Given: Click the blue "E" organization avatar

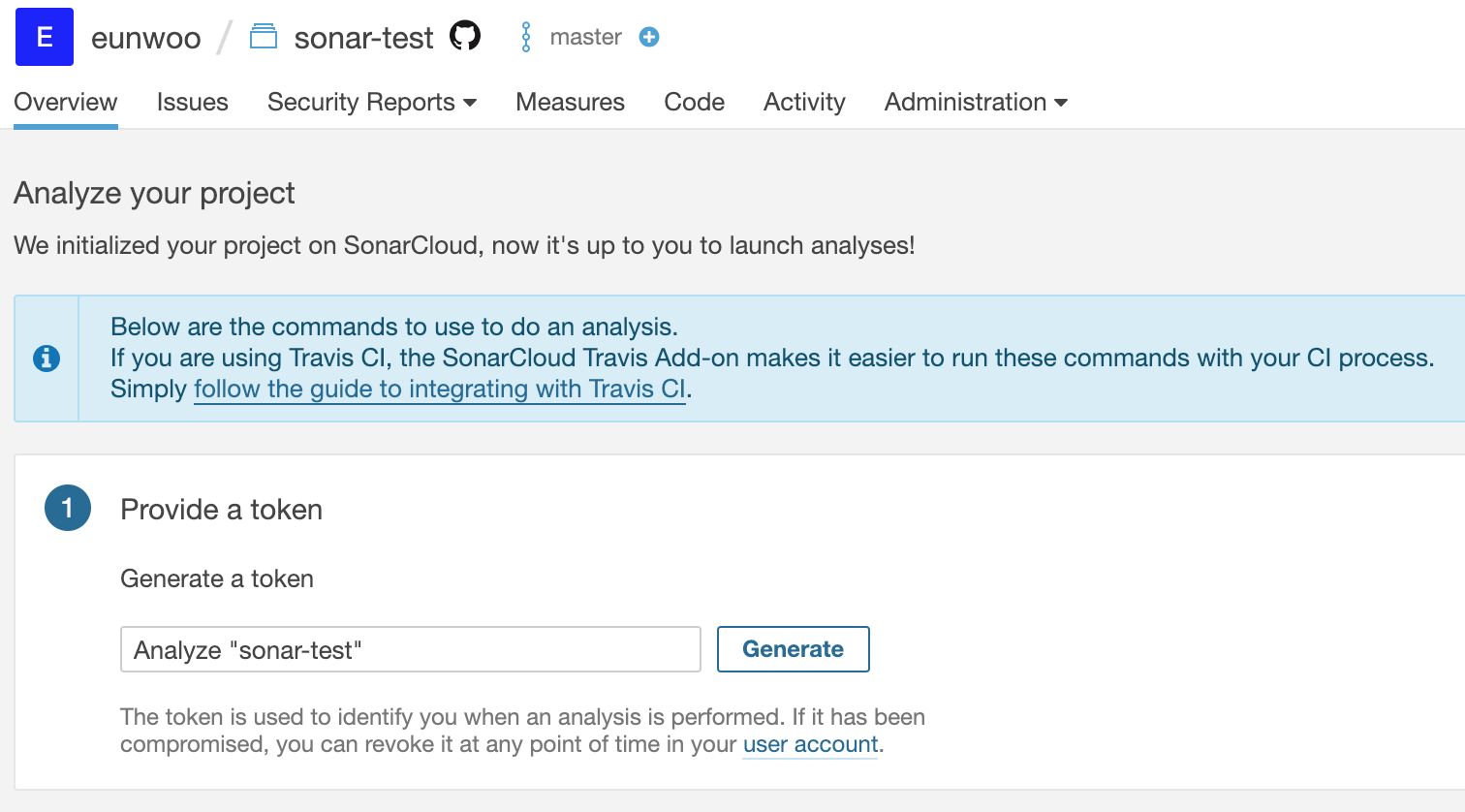Looking at the screenshot, I should point(45,37).
